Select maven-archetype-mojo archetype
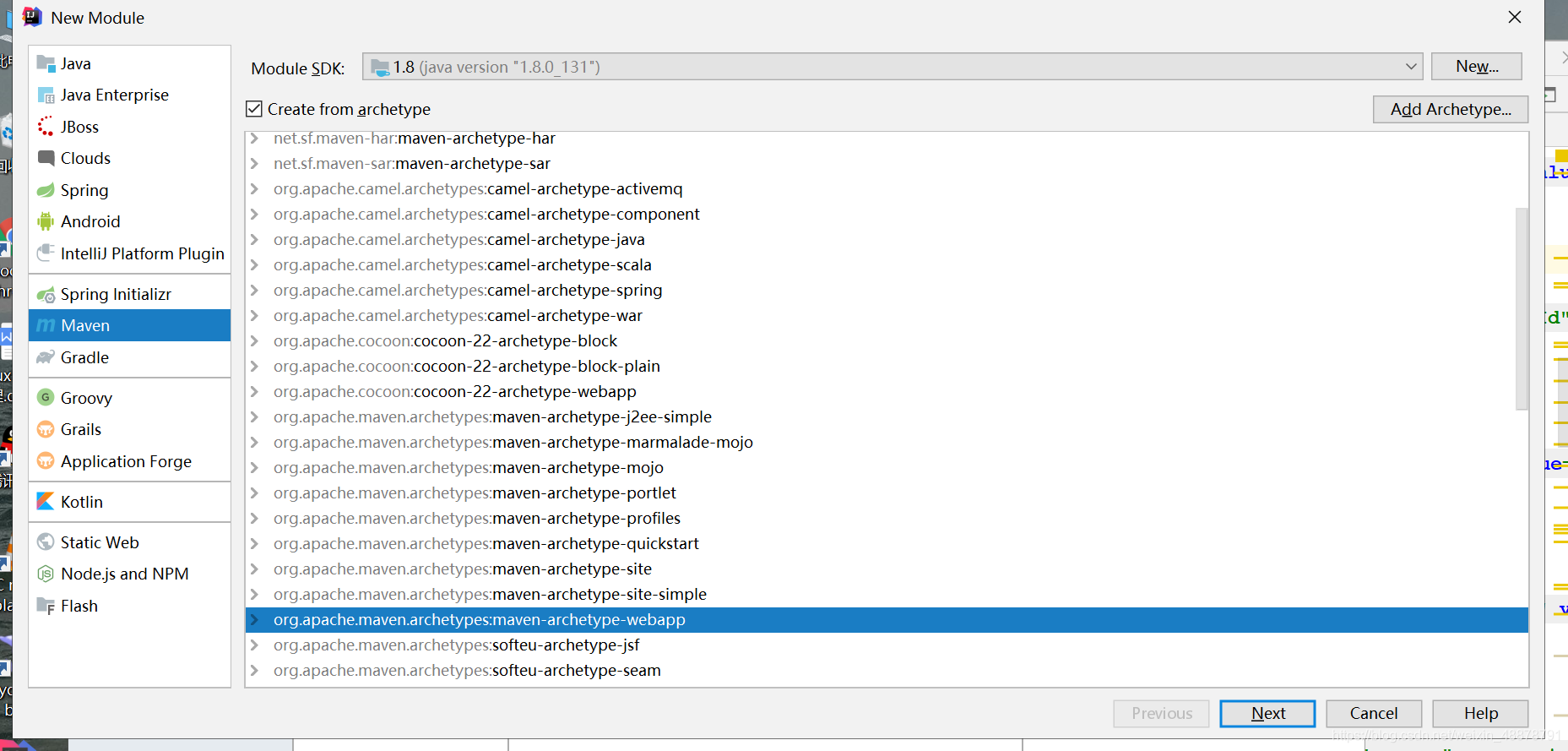Screen dimensions: 1568x751 tap(887, 468)
